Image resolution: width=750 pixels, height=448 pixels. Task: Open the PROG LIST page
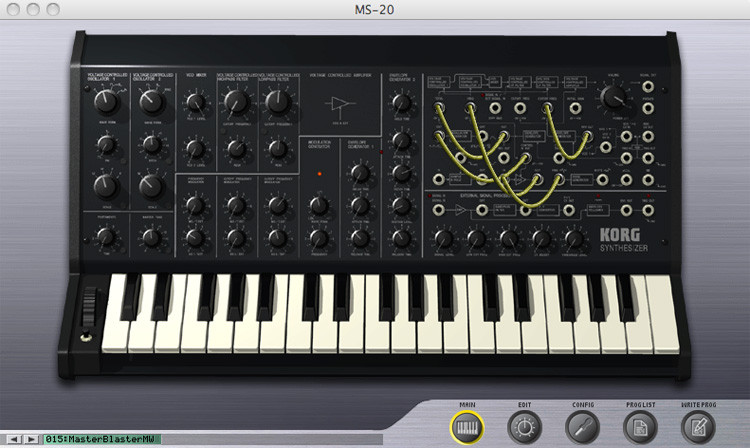[640, 427]
